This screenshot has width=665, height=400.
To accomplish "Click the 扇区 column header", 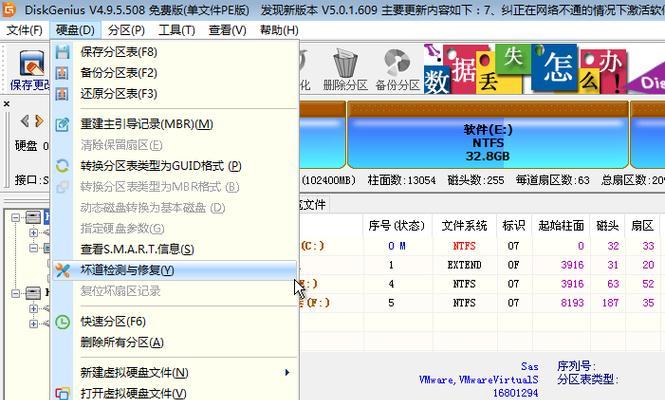I will [x=642, y=226].
